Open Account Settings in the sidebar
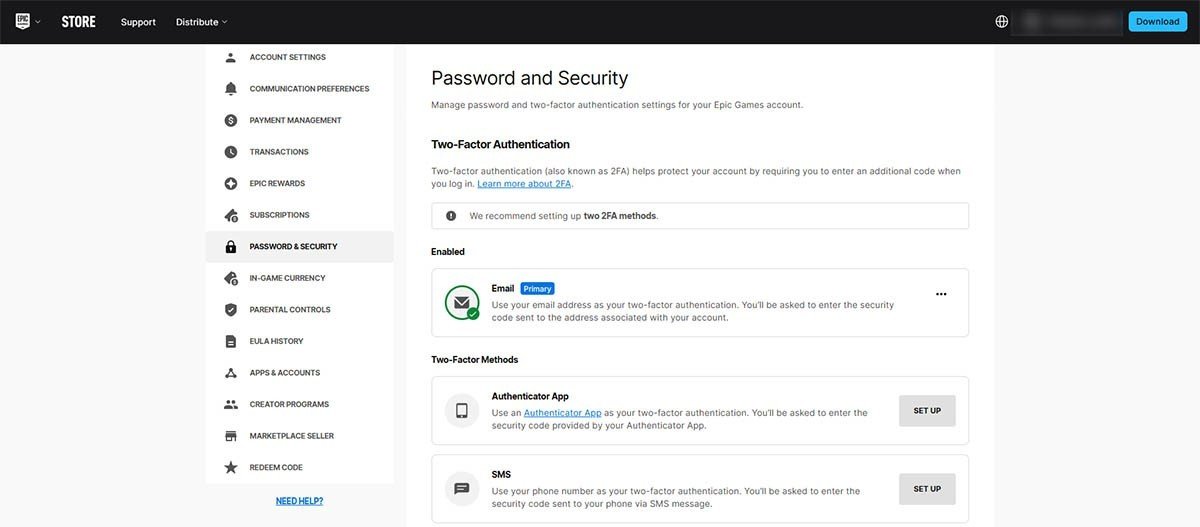Viewport: 1200px width, 527px height. (x=287, y=57)
